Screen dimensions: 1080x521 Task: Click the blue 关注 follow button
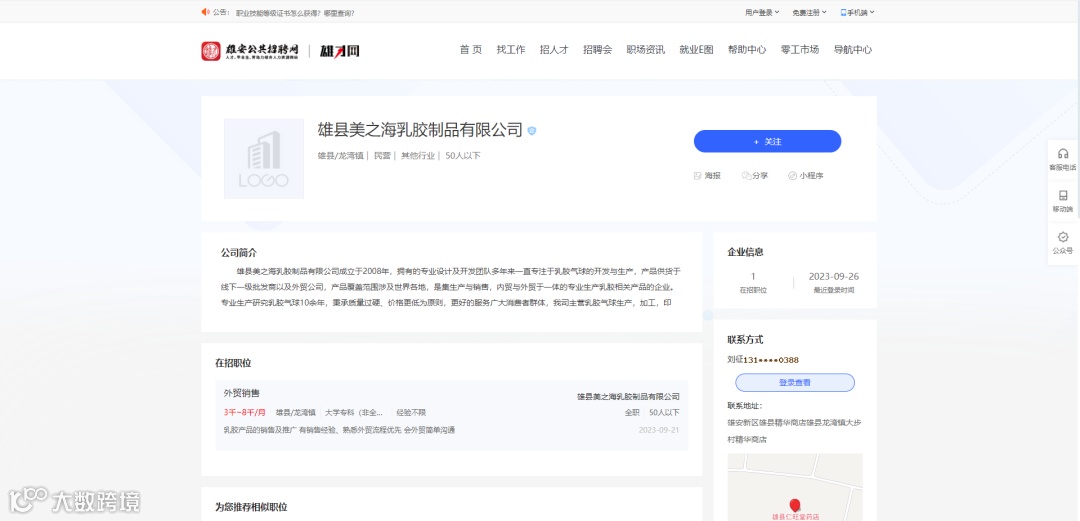[767, 141]
